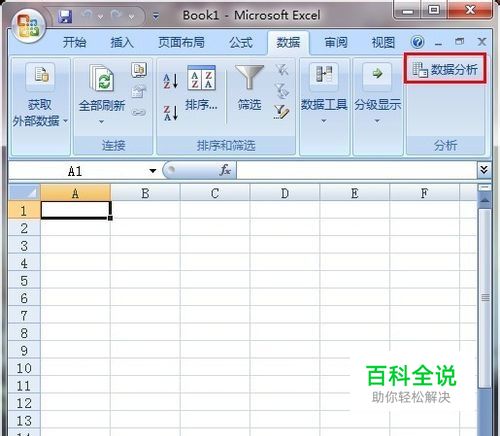Toggle the 筛选 filter funnel

click(249, 88)
